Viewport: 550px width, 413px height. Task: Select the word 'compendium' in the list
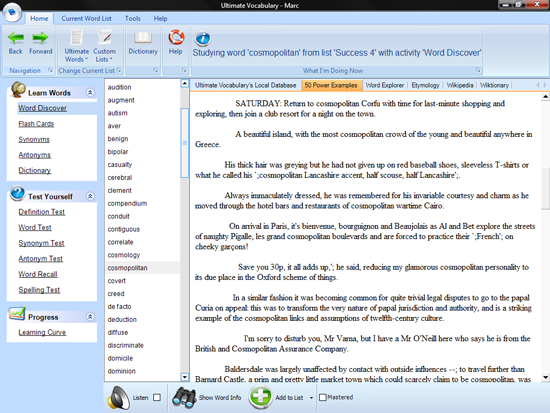pos(127,204)
